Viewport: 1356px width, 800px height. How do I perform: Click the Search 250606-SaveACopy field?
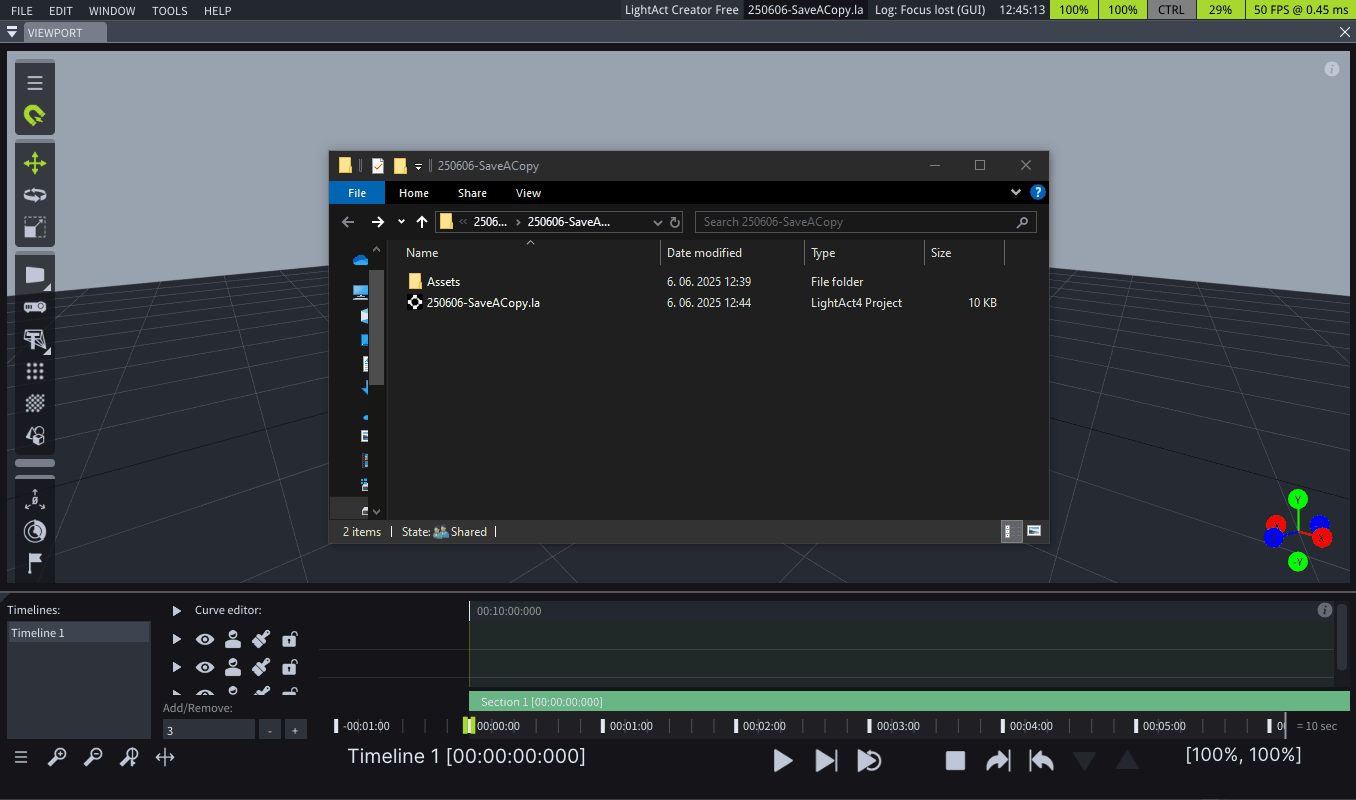pyautogui.click(x=865, y=222)
